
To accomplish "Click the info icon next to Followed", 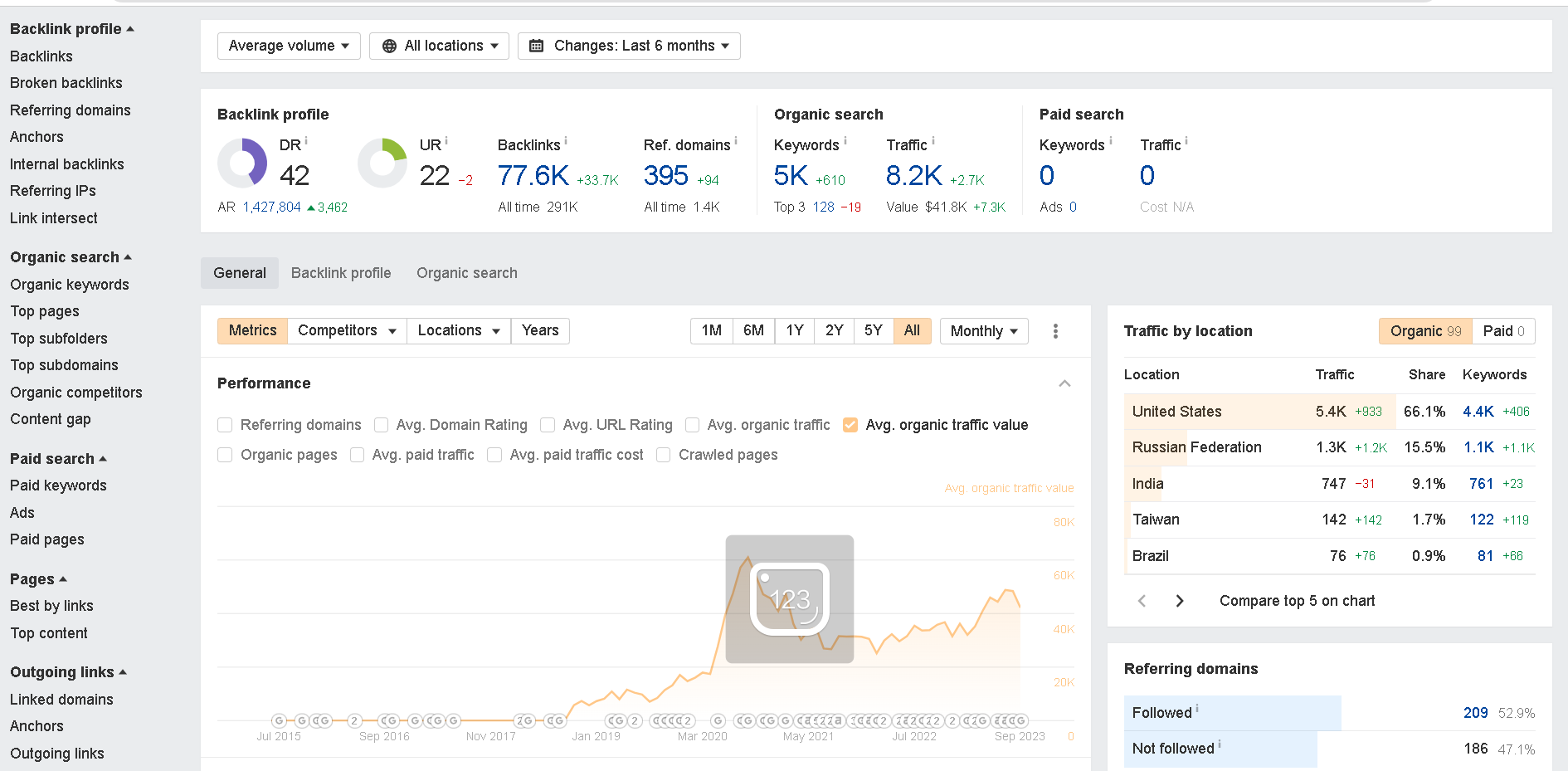I will 1197,709.
